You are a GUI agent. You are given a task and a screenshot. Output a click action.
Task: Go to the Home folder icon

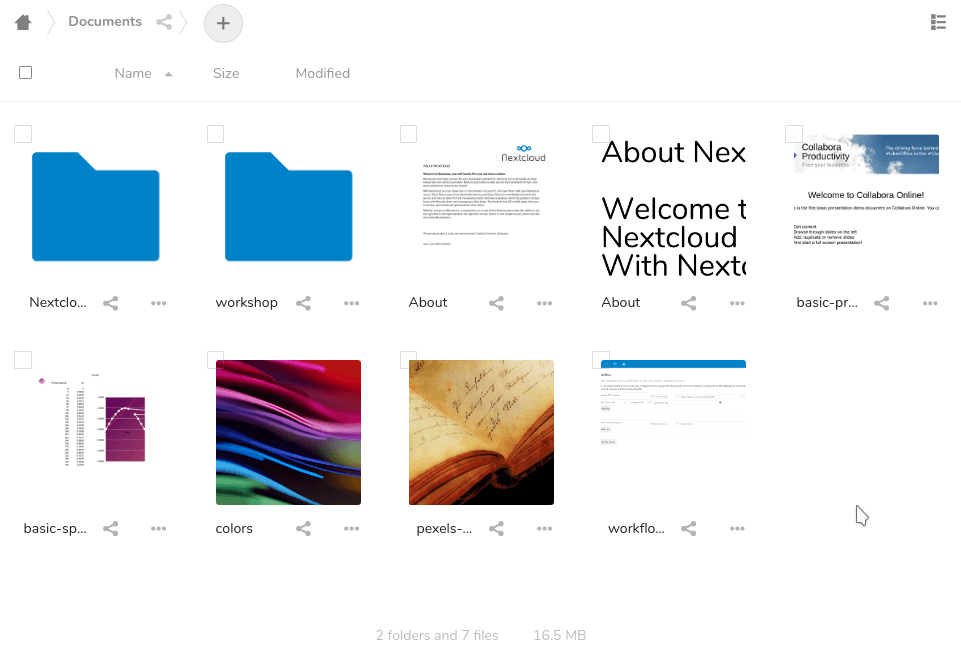pos(23,23)
